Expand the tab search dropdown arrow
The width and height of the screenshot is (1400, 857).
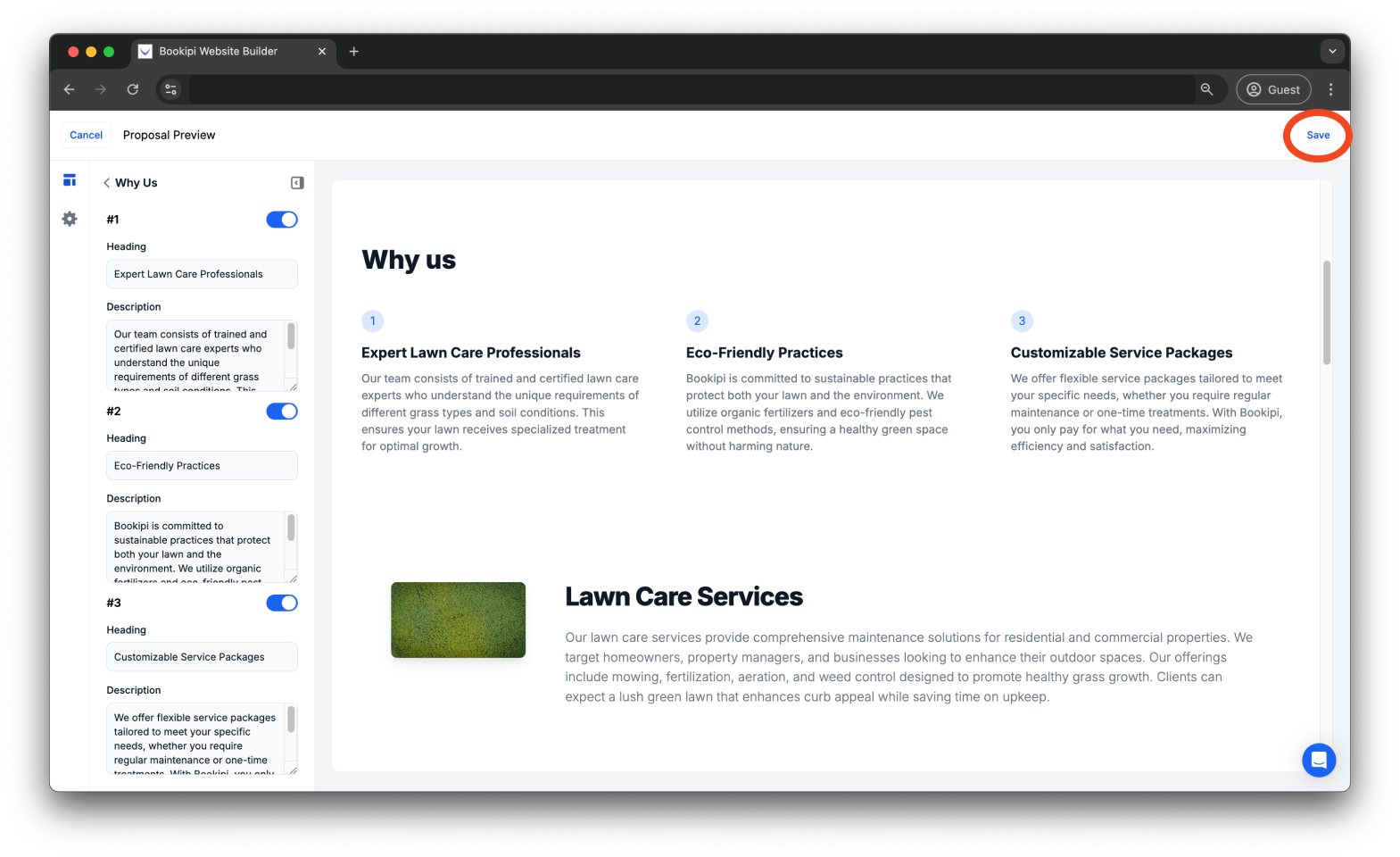click(1332, 52)
